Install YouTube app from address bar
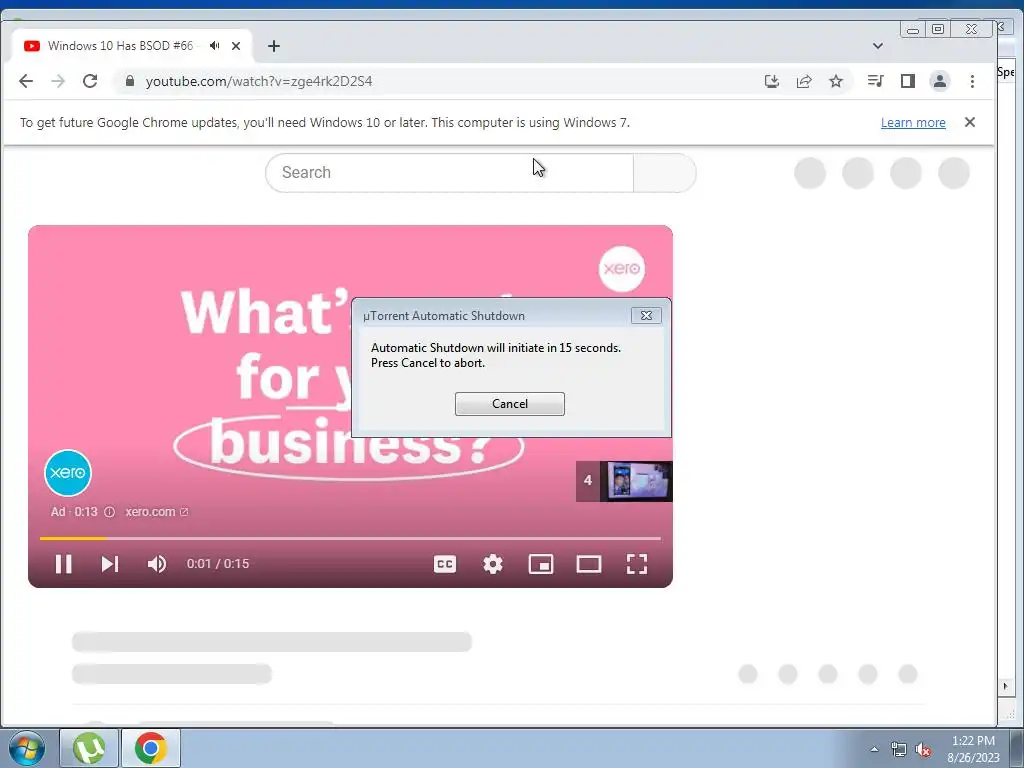 click(x=772, y=81)
